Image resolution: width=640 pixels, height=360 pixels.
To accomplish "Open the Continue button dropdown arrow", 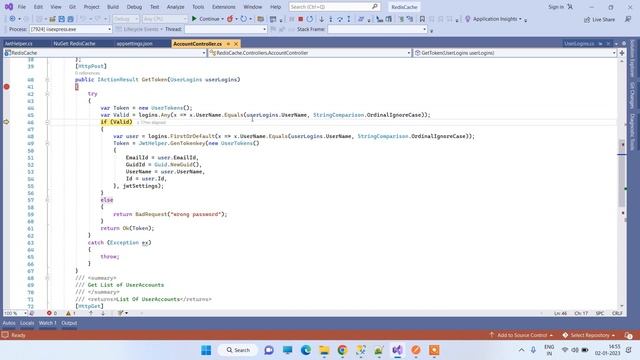I will tap(222, 19).
